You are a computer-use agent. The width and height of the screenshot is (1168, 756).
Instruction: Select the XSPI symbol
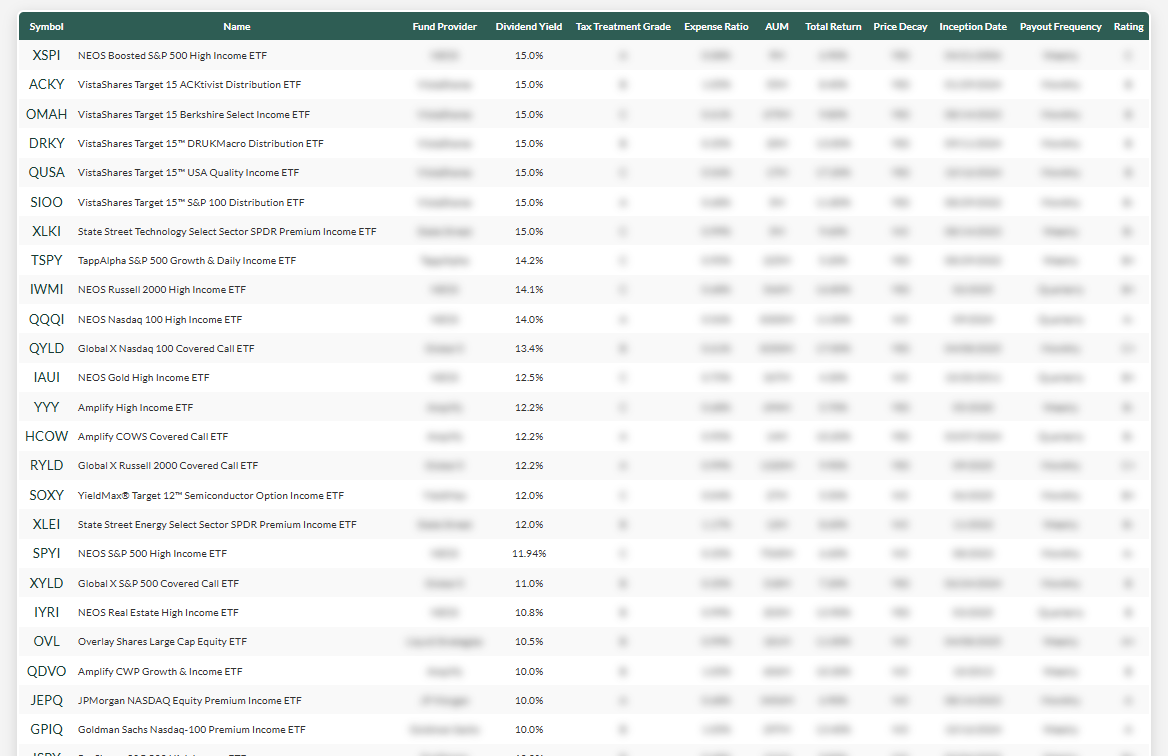[x=46, y=56]
